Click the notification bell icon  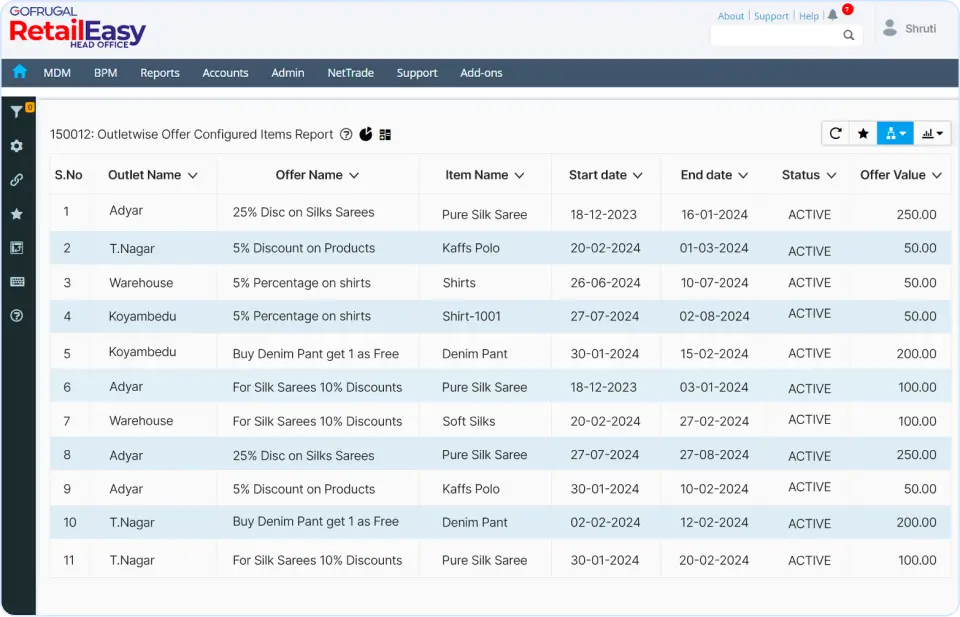coord(834,15)
